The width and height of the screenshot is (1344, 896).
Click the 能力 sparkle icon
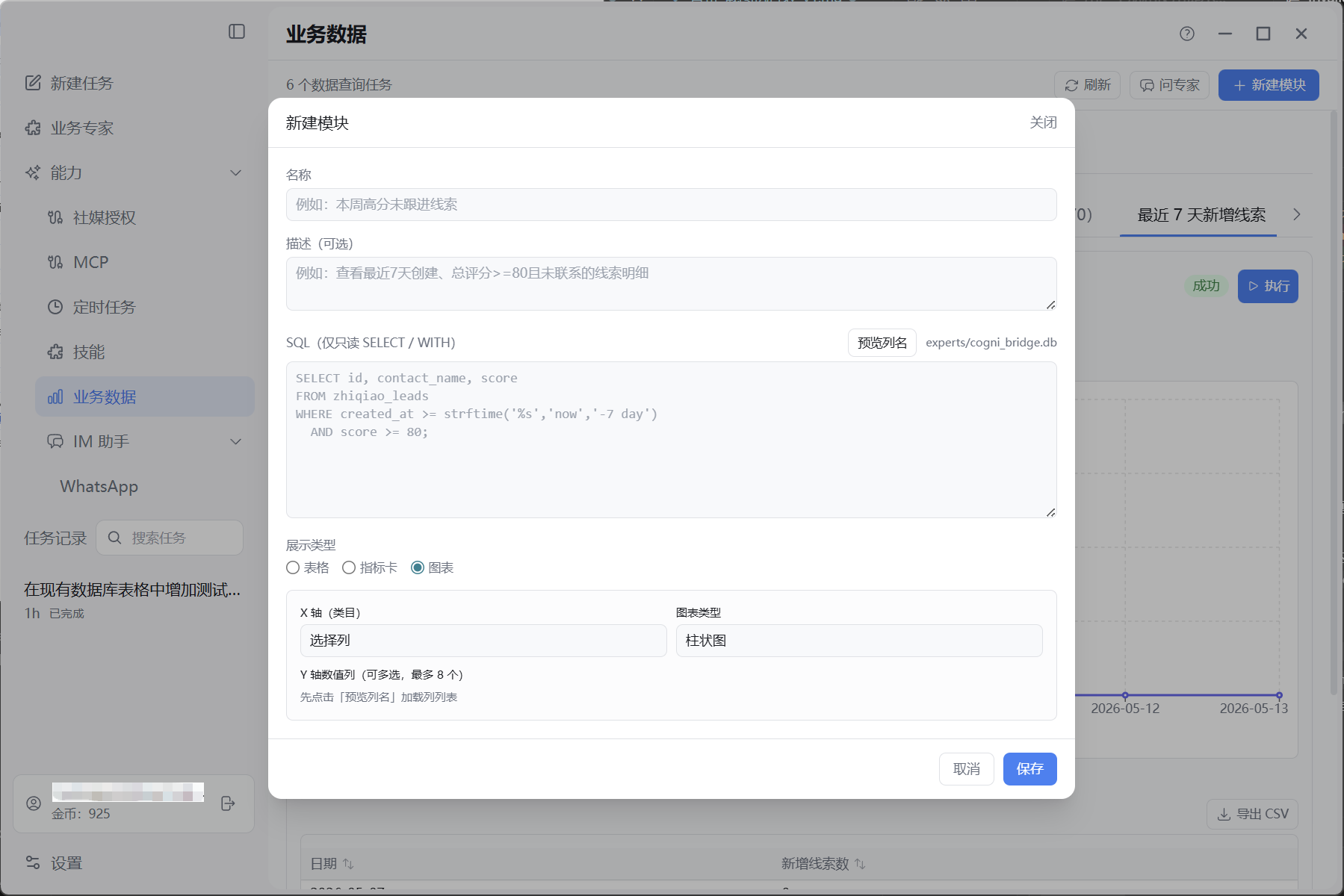point(33,172)
